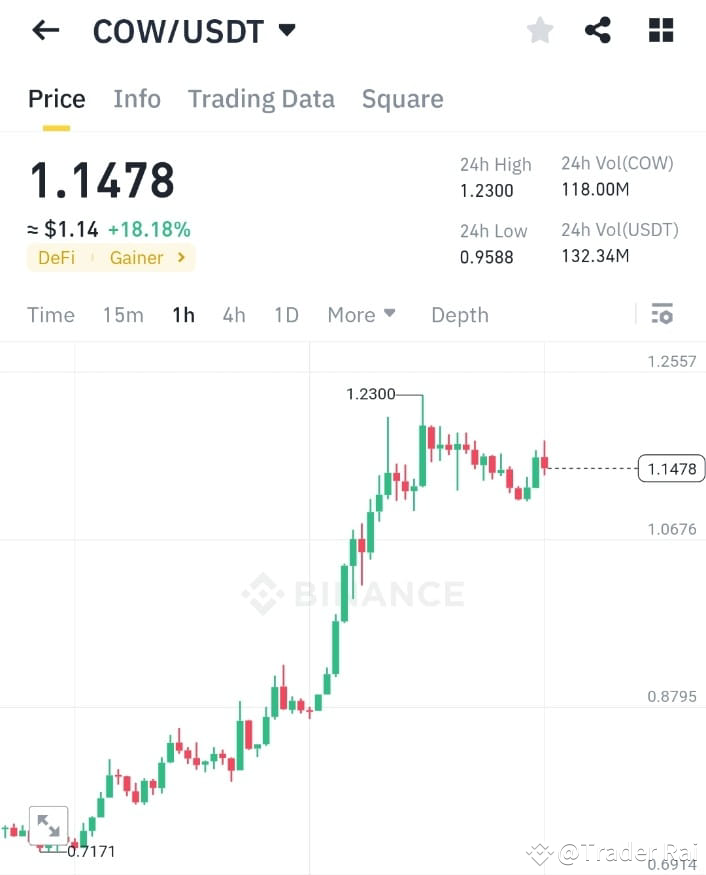
Task: Open the Depth view
Action: (459, 315)
